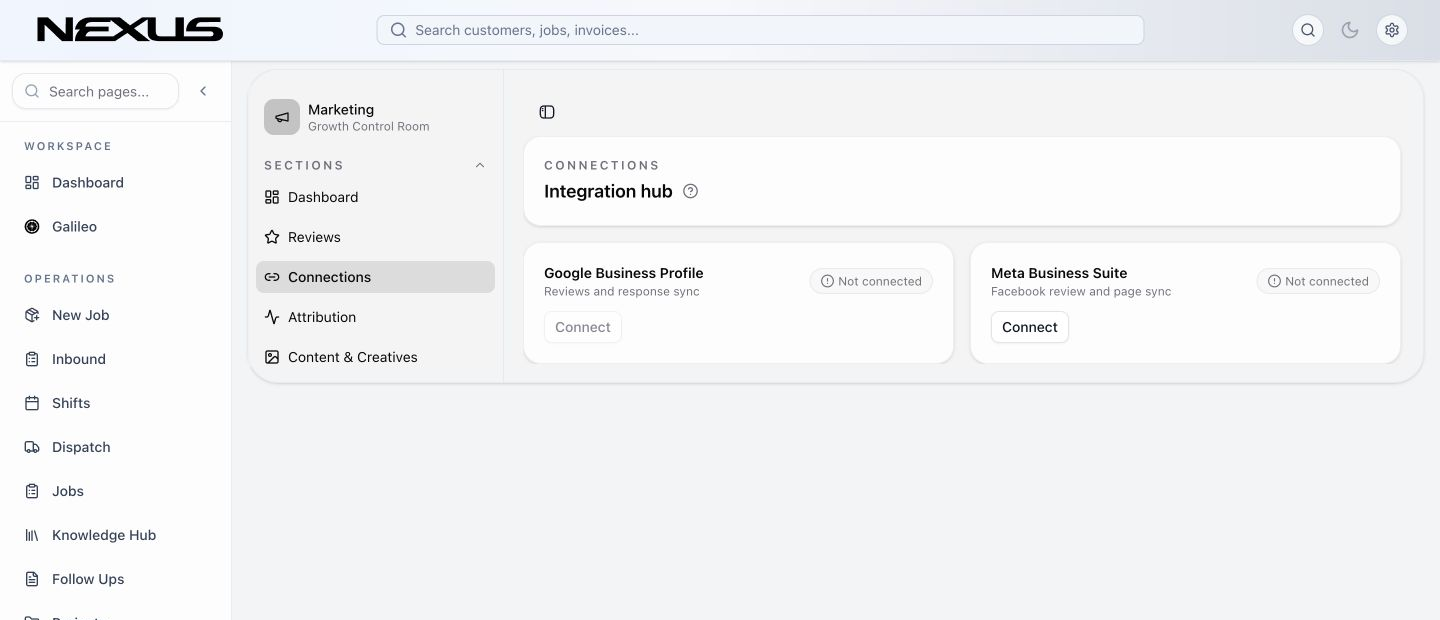Open settings gear in top right
The width and height of the screenshot is (1440, 620).
click(x=1392, y=30)
